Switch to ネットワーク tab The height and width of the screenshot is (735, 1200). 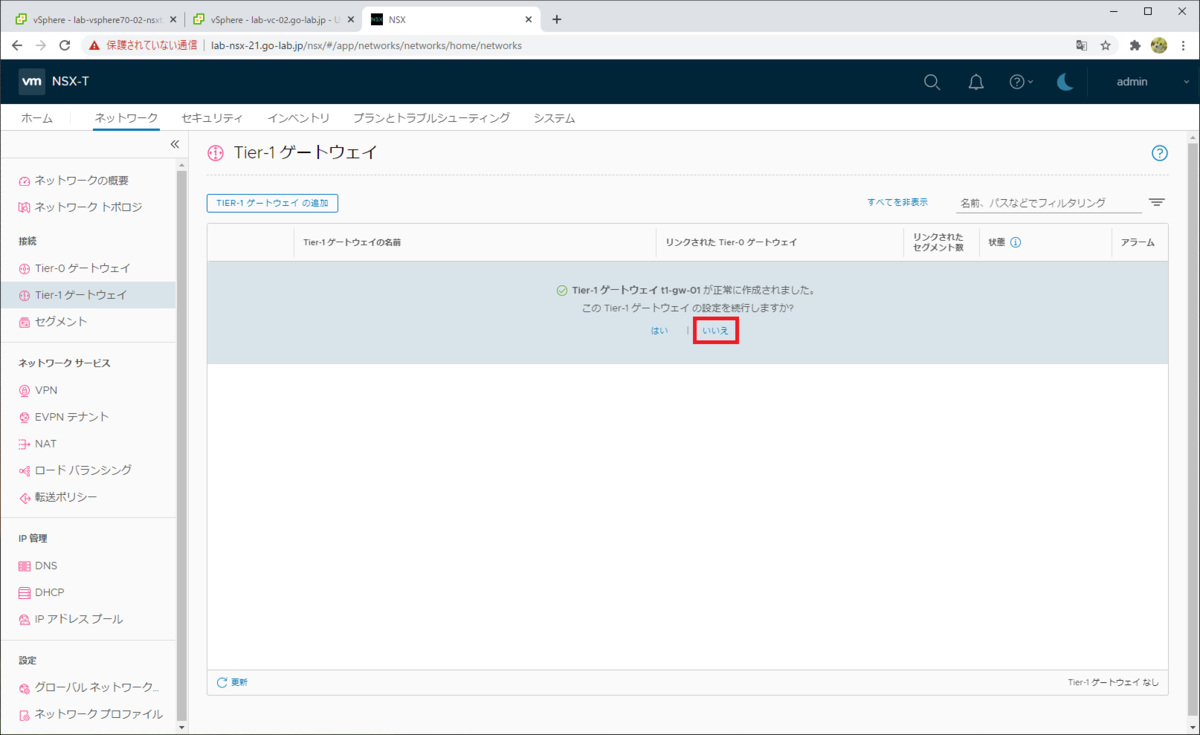point(126,118)
